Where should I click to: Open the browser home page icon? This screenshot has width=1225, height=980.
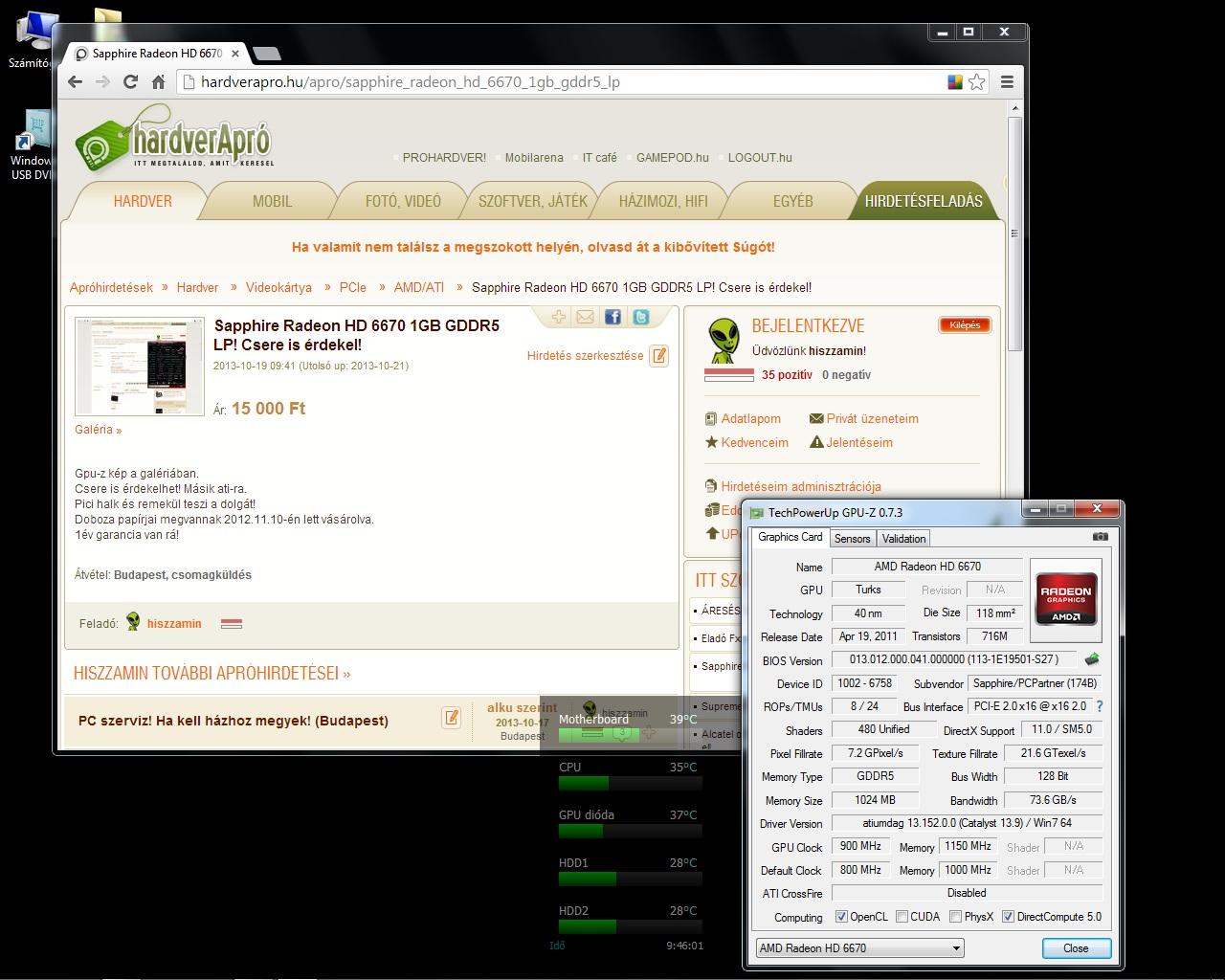(x=159, y=82)
